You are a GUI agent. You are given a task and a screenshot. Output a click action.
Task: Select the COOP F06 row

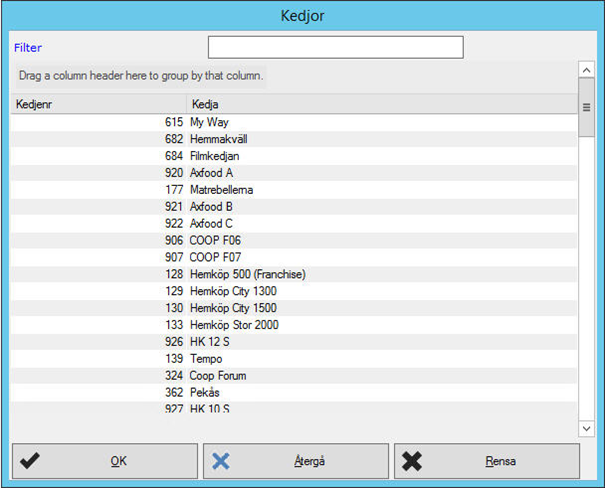[294, 240]
